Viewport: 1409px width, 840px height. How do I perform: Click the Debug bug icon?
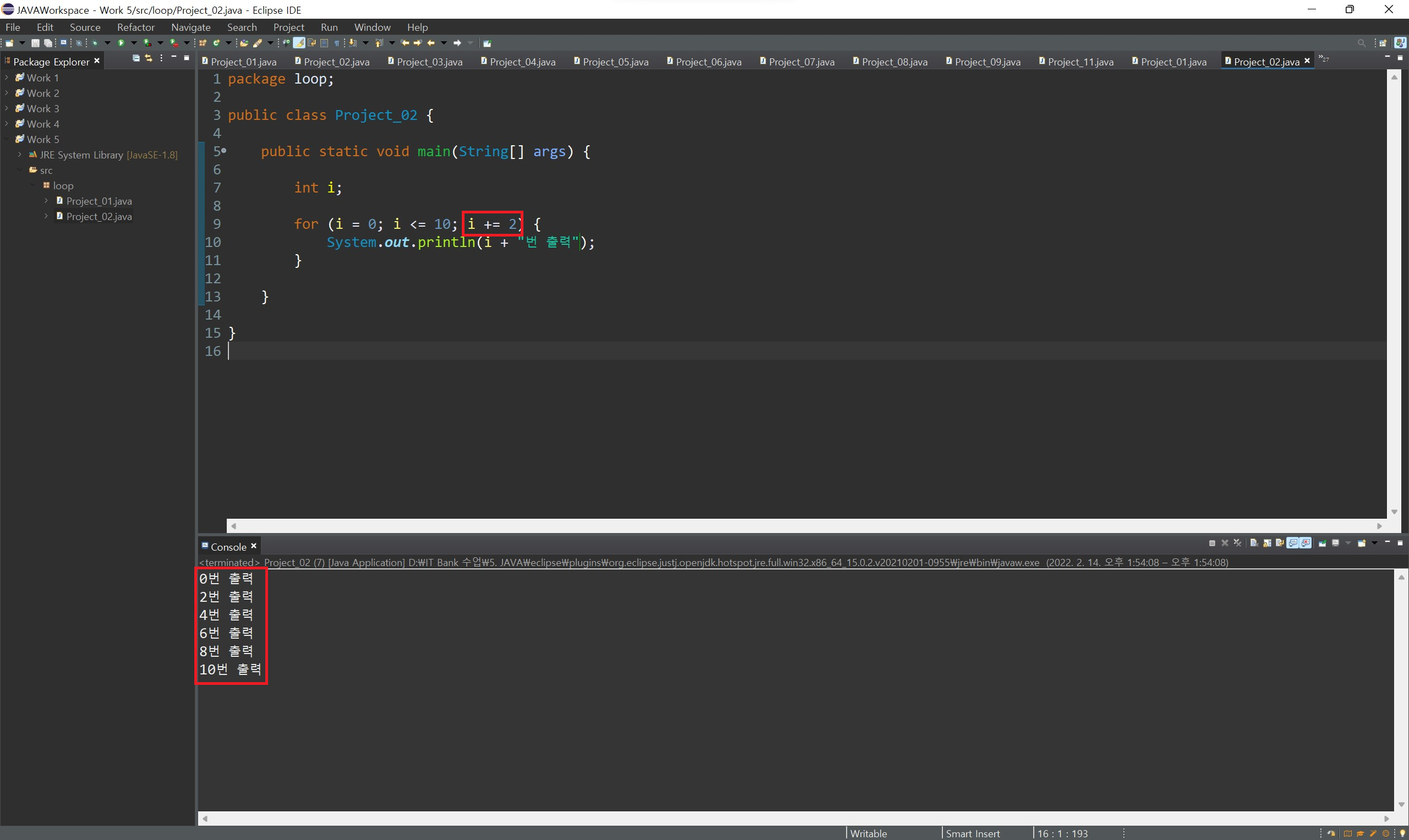click(95, 43)
